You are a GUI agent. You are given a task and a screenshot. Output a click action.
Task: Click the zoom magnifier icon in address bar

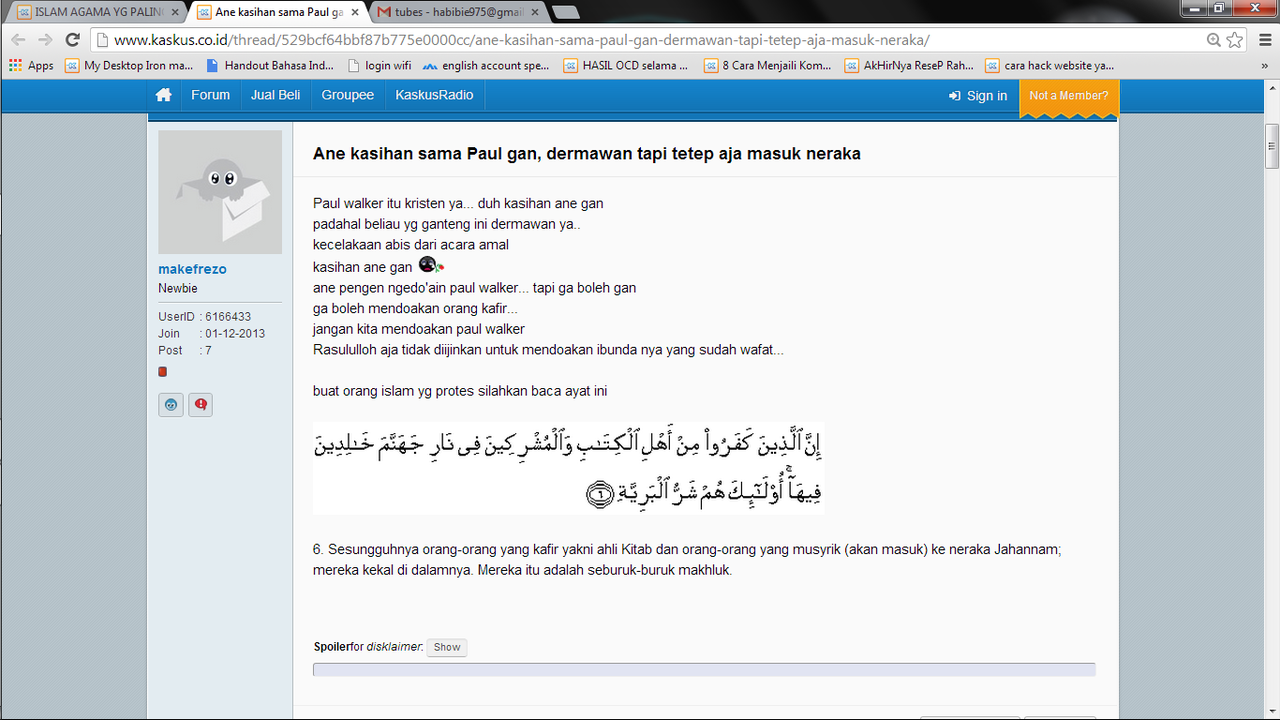coord(1213,40)
